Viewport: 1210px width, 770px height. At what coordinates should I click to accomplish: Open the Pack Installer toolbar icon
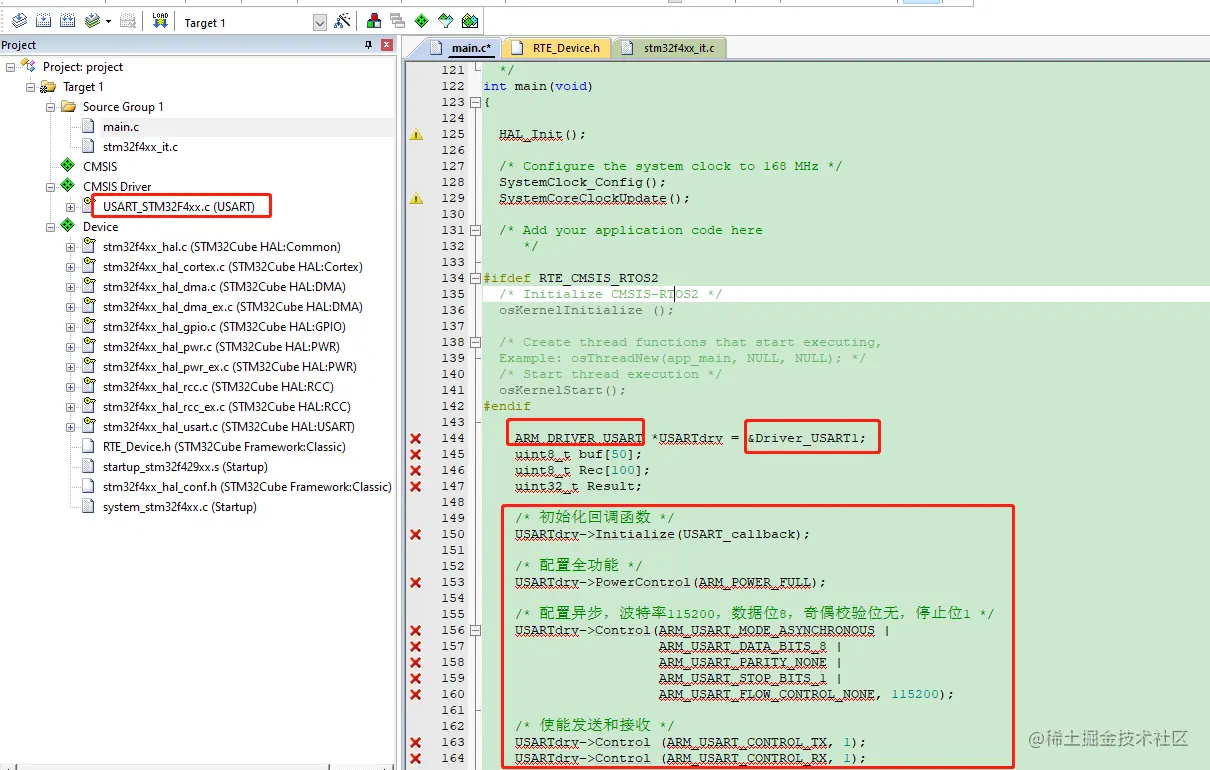tap(470, 21)
